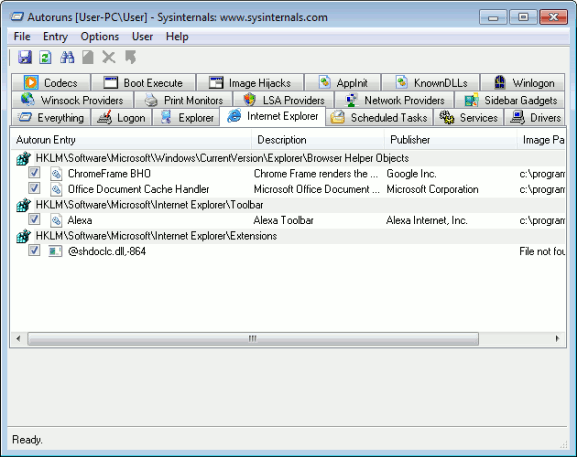Screen dimensions: 577x457
Task: Switch to the Print Monitors tab
Action: tap(183, 100)
